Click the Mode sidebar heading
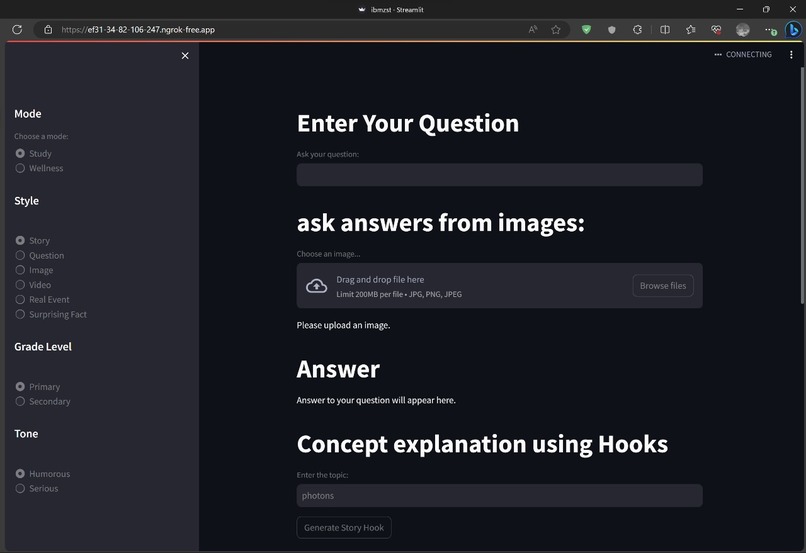The height and width of the screenshot is (553, 806). 28,114
